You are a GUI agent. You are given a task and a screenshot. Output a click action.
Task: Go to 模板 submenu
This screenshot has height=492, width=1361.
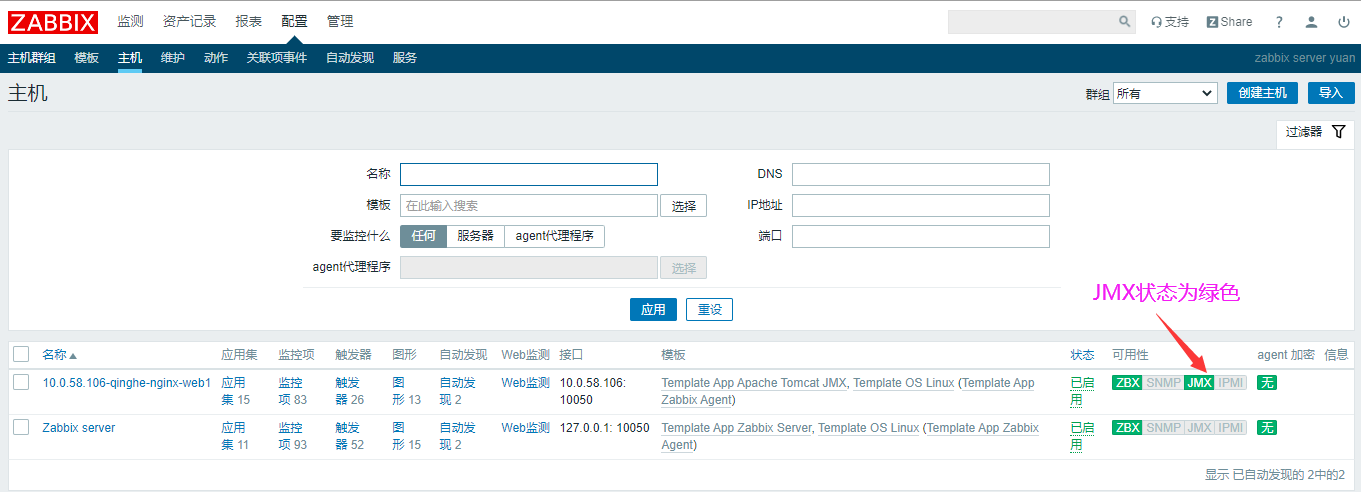tap(87, 58)
